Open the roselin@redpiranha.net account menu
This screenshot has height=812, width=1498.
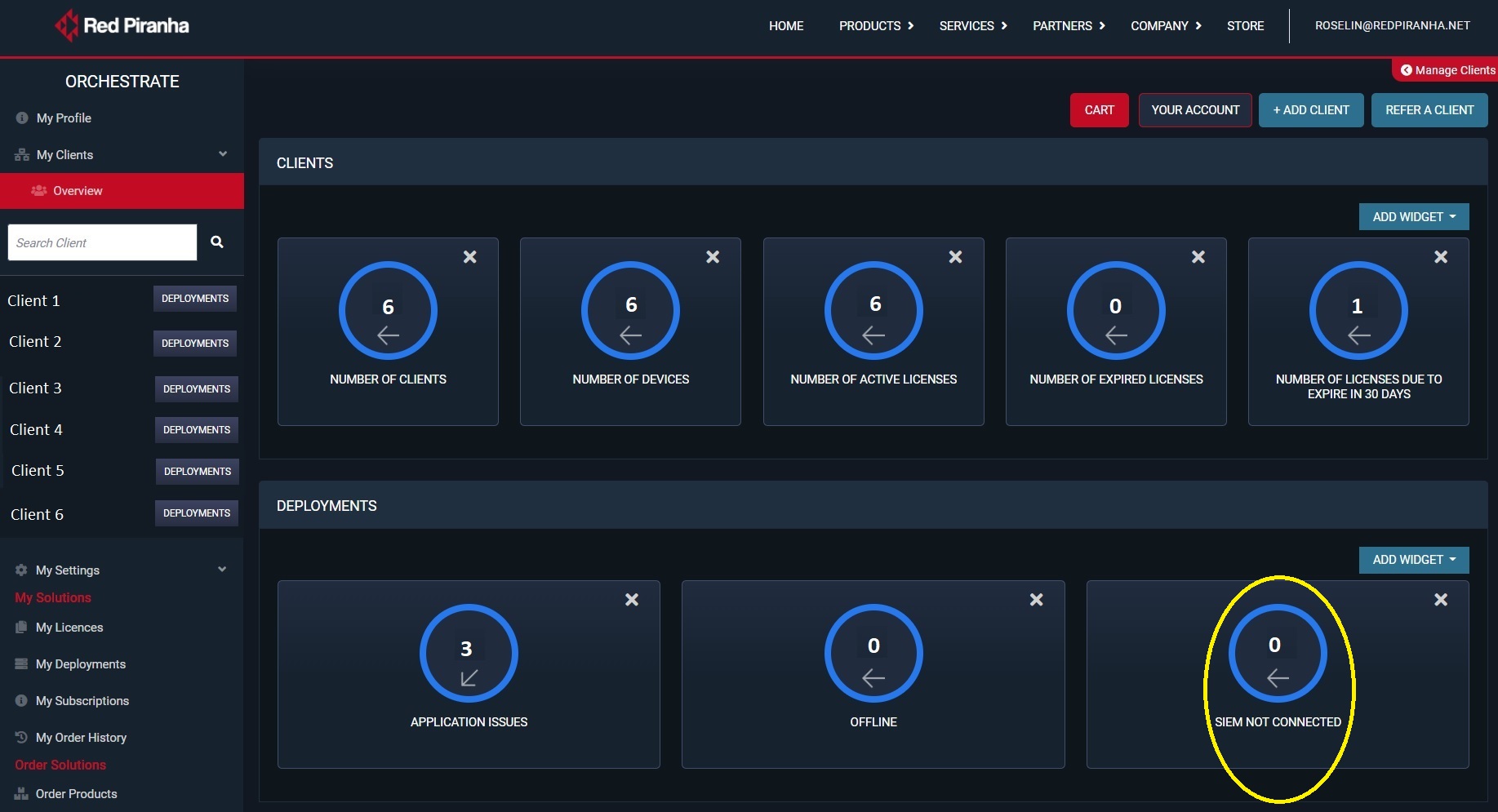click(x=1392, y=26)
